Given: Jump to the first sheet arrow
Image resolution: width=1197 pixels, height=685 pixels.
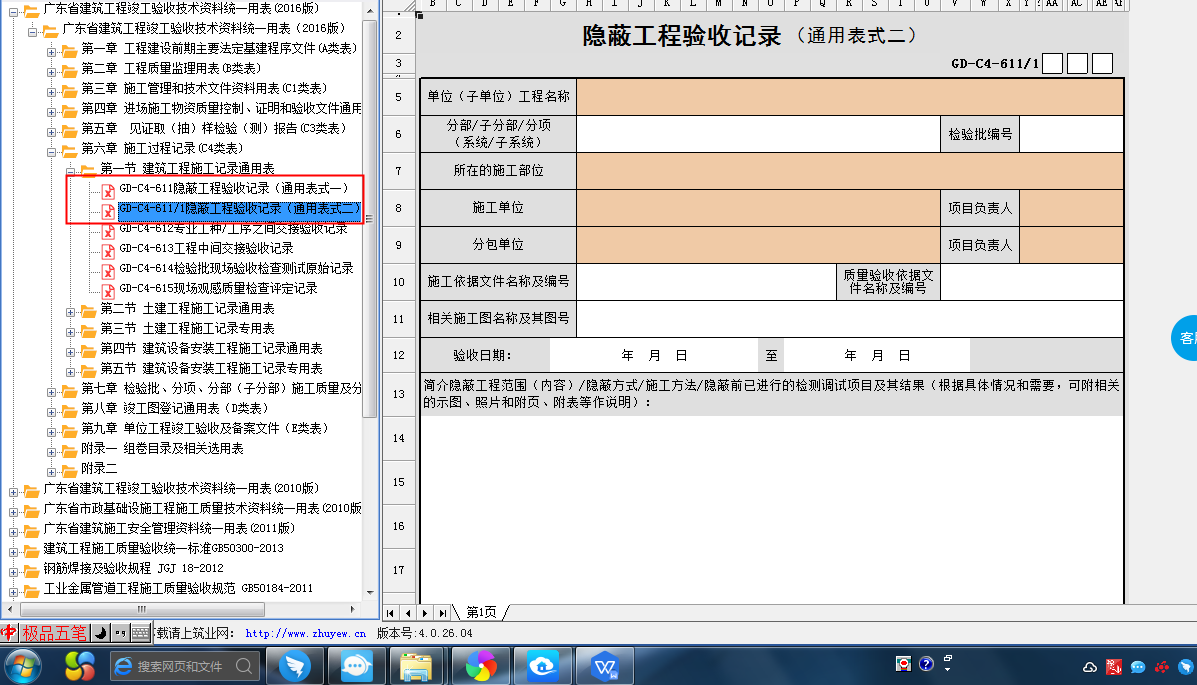Looking at the screenshot, I should 391,612.
